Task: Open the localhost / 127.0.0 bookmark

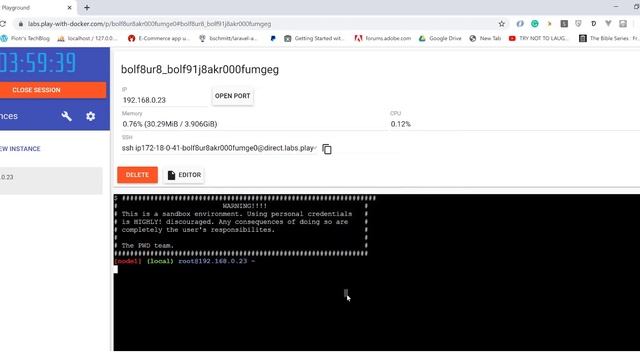Action: (87, 38)
